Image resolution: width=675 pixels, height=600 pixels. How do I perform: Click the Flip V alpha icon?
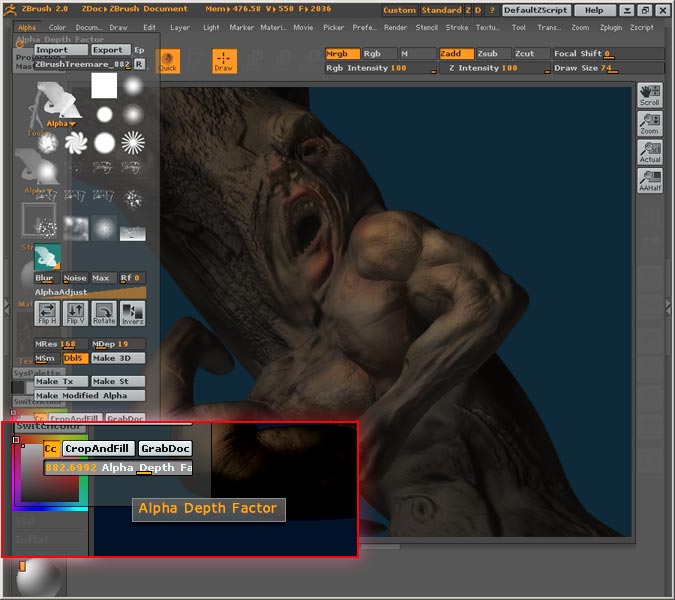click(x=75, y=313)
